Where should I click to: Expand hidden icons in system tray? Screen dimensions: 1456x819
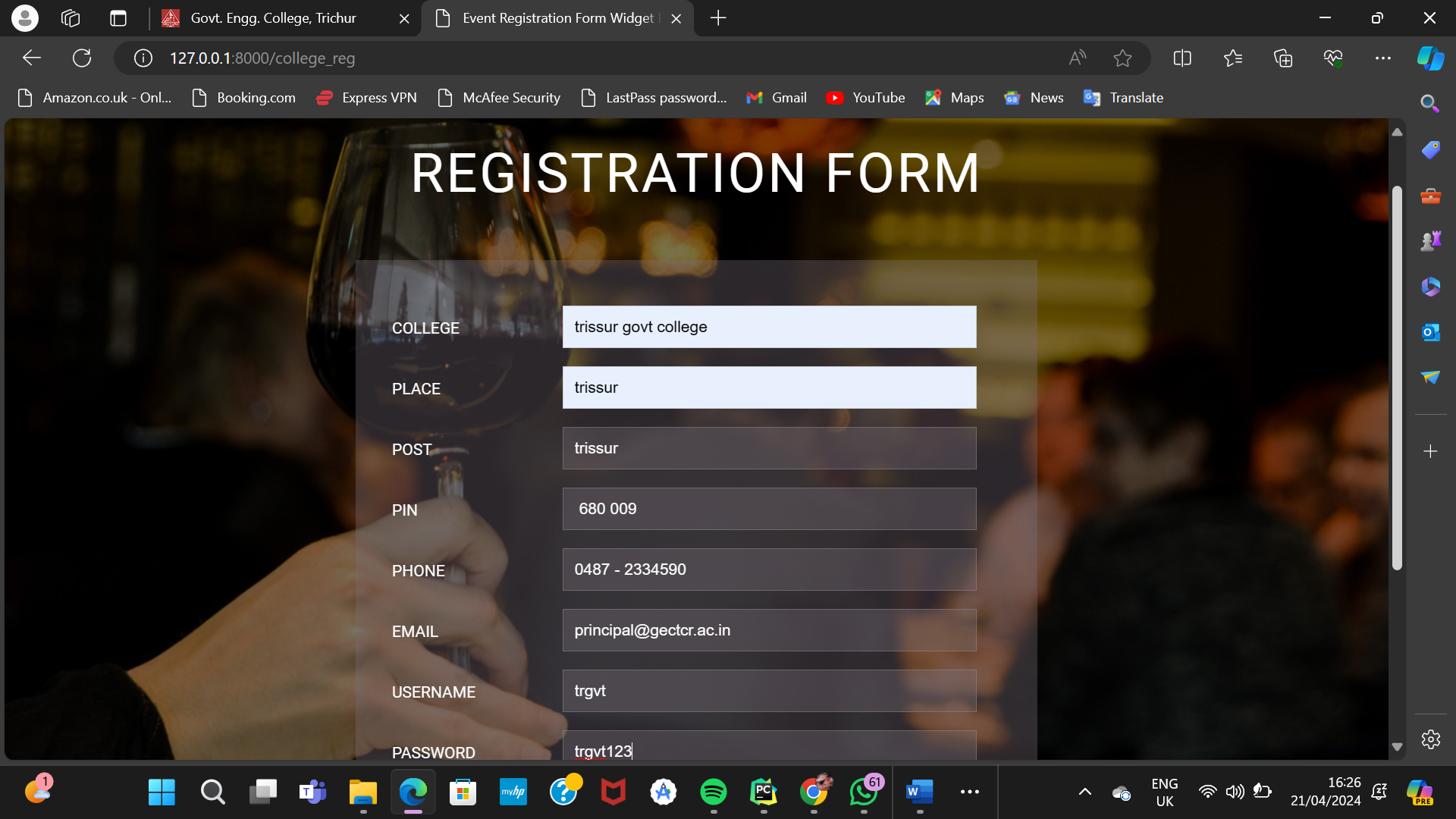[x=1084, y=791]
